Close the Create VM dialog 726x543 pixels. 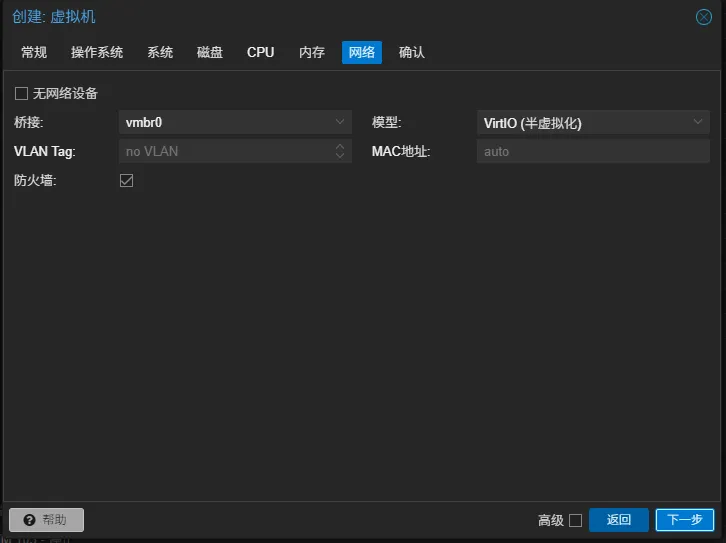coord(703,17)
